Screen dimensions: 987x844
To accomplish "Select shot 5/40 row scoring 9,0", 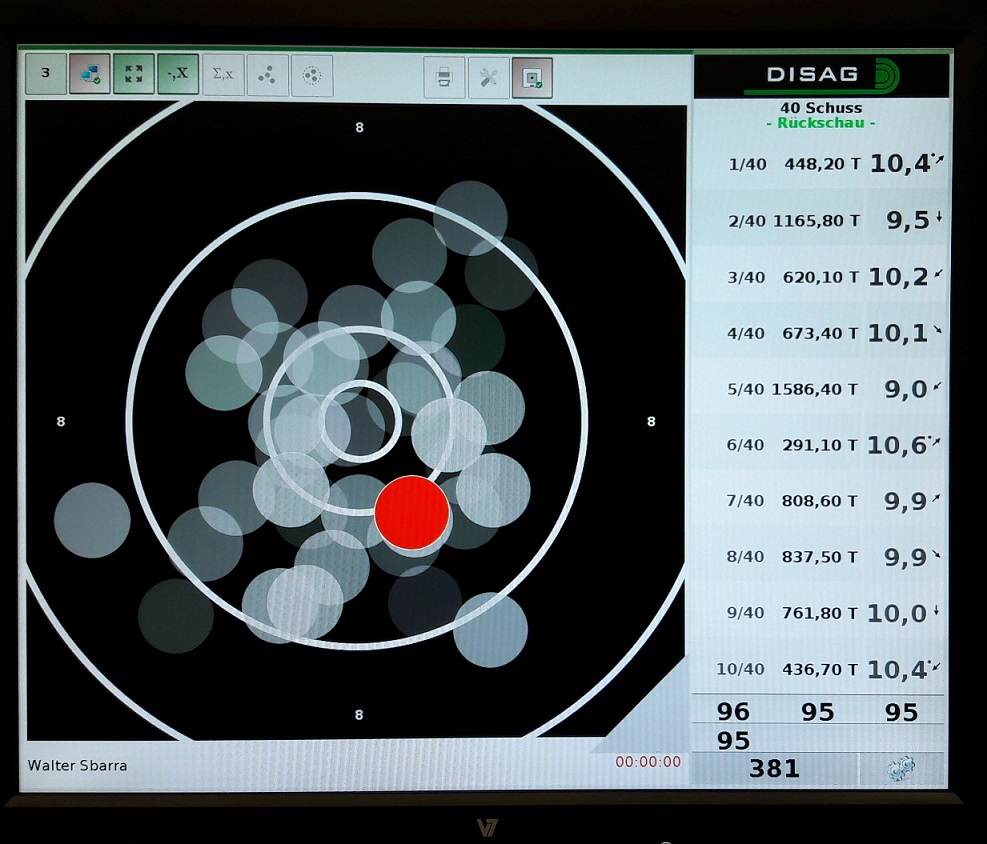I will coord(820,389).
